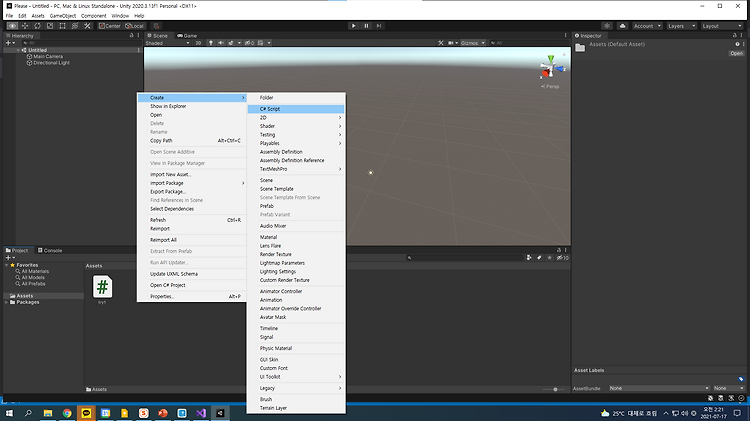This screenshot has height=421, width=750.
Task: Open Visual Studio from taskbar
Action: click(x=201, y=413)
